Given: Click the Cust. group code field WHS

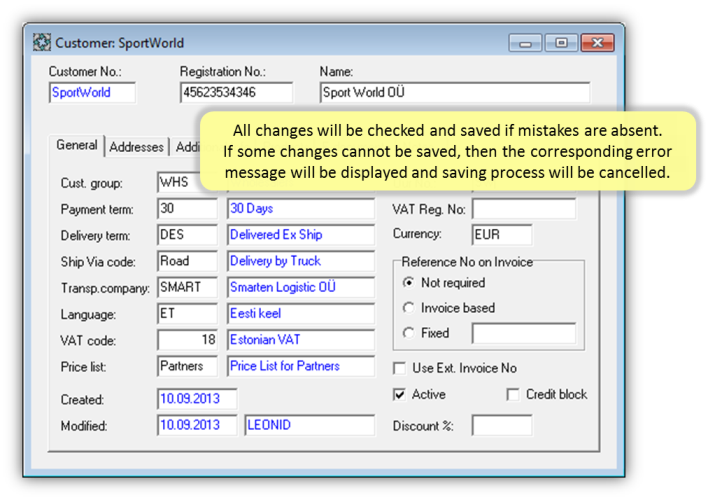Looking at the screenshot, I should click(179, 182).
